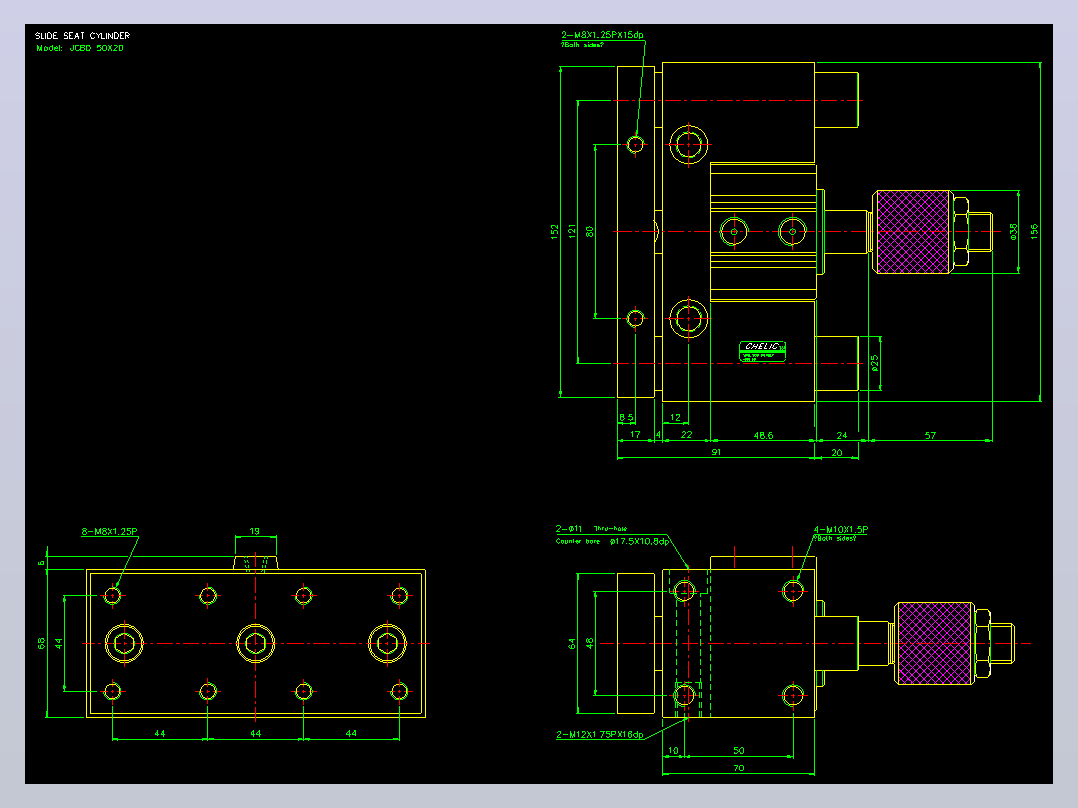This screenshot has height=808, width=1078.
Task: Click the "2-M12X1.75PX16dp" callout text
Action: click(600, 734)
